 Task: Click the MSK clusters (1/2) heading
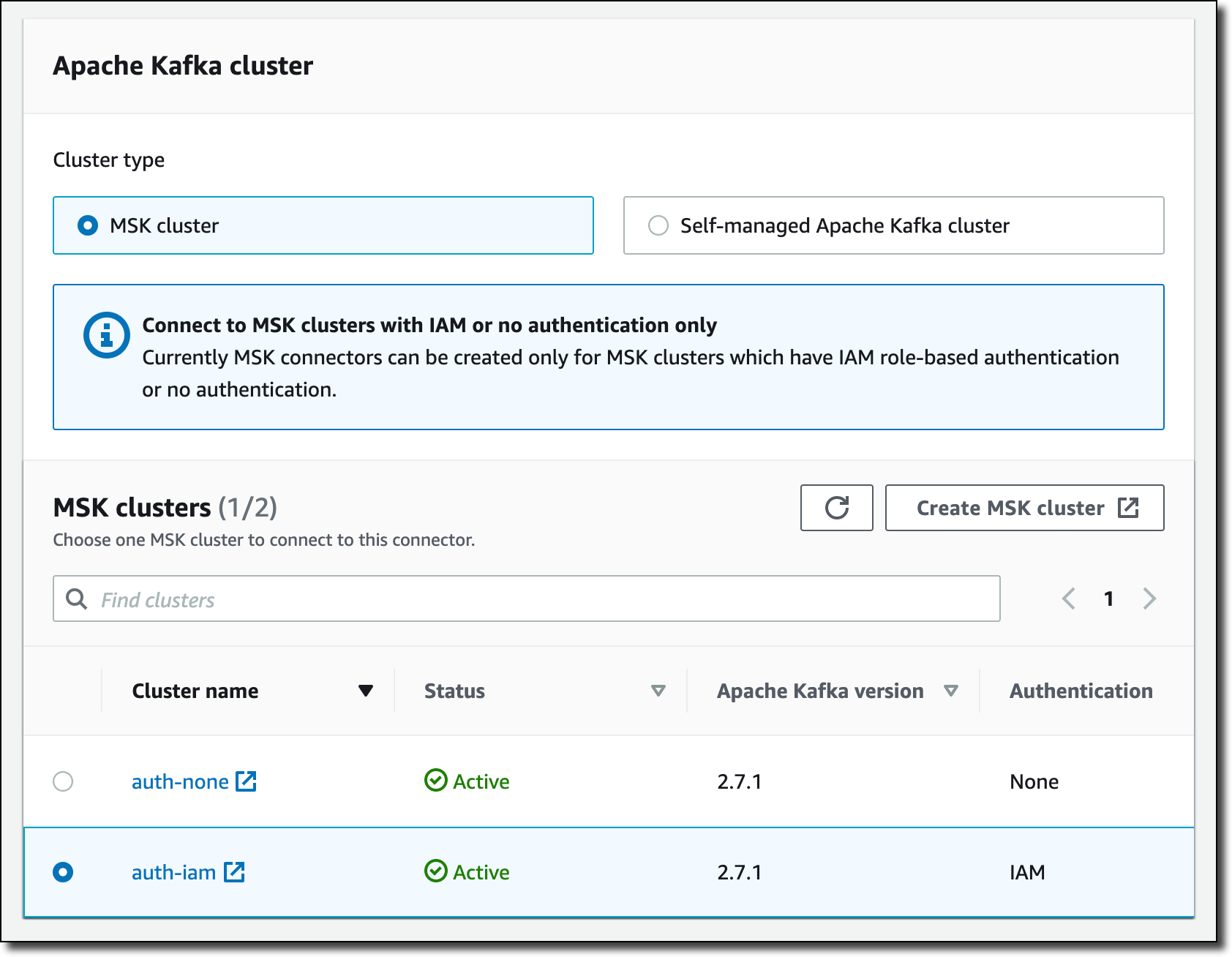pos(165,507)
